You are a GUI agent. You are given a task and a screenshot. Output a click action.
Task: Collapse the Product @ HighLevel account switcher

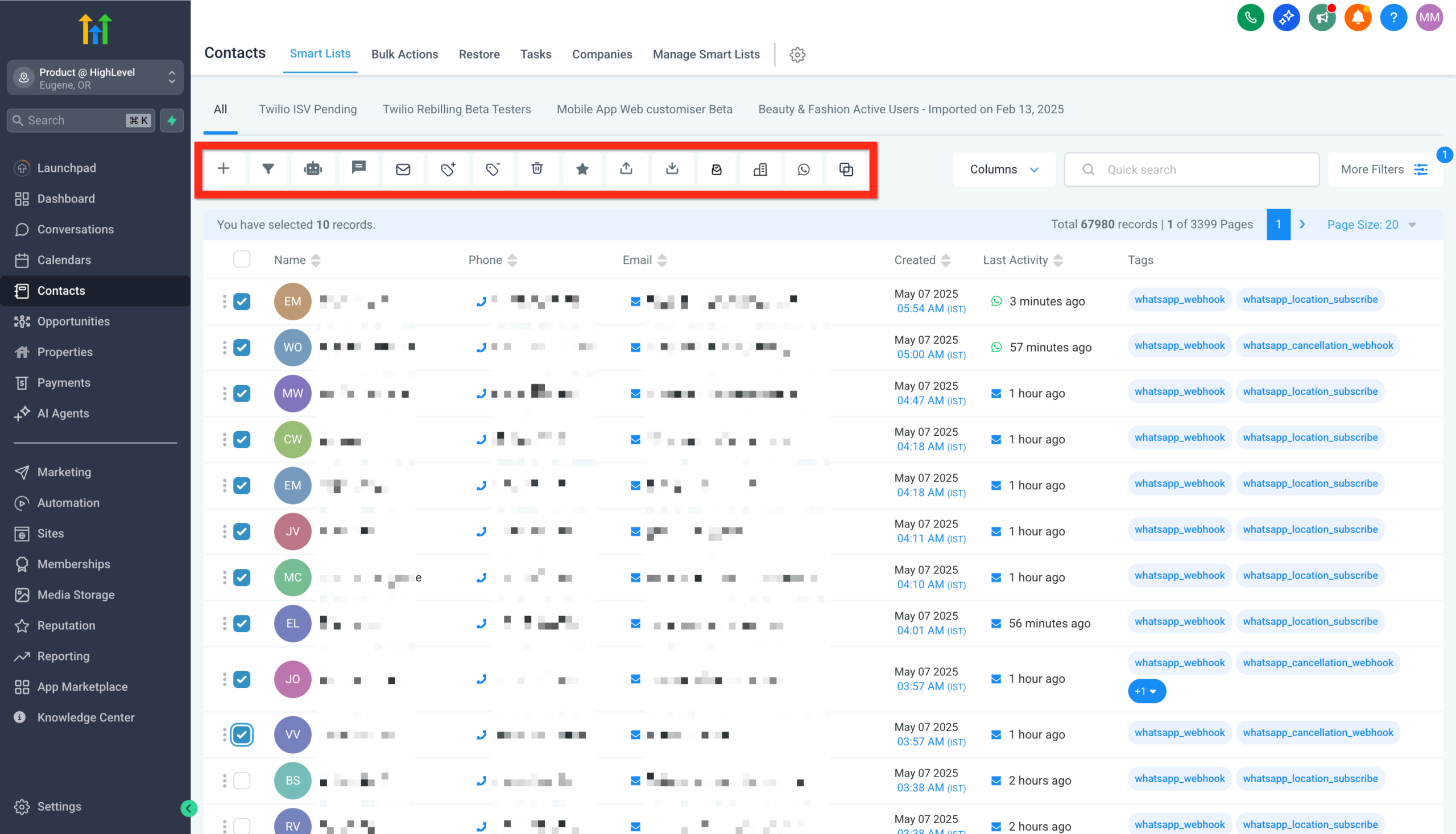[x=171, y=77]
